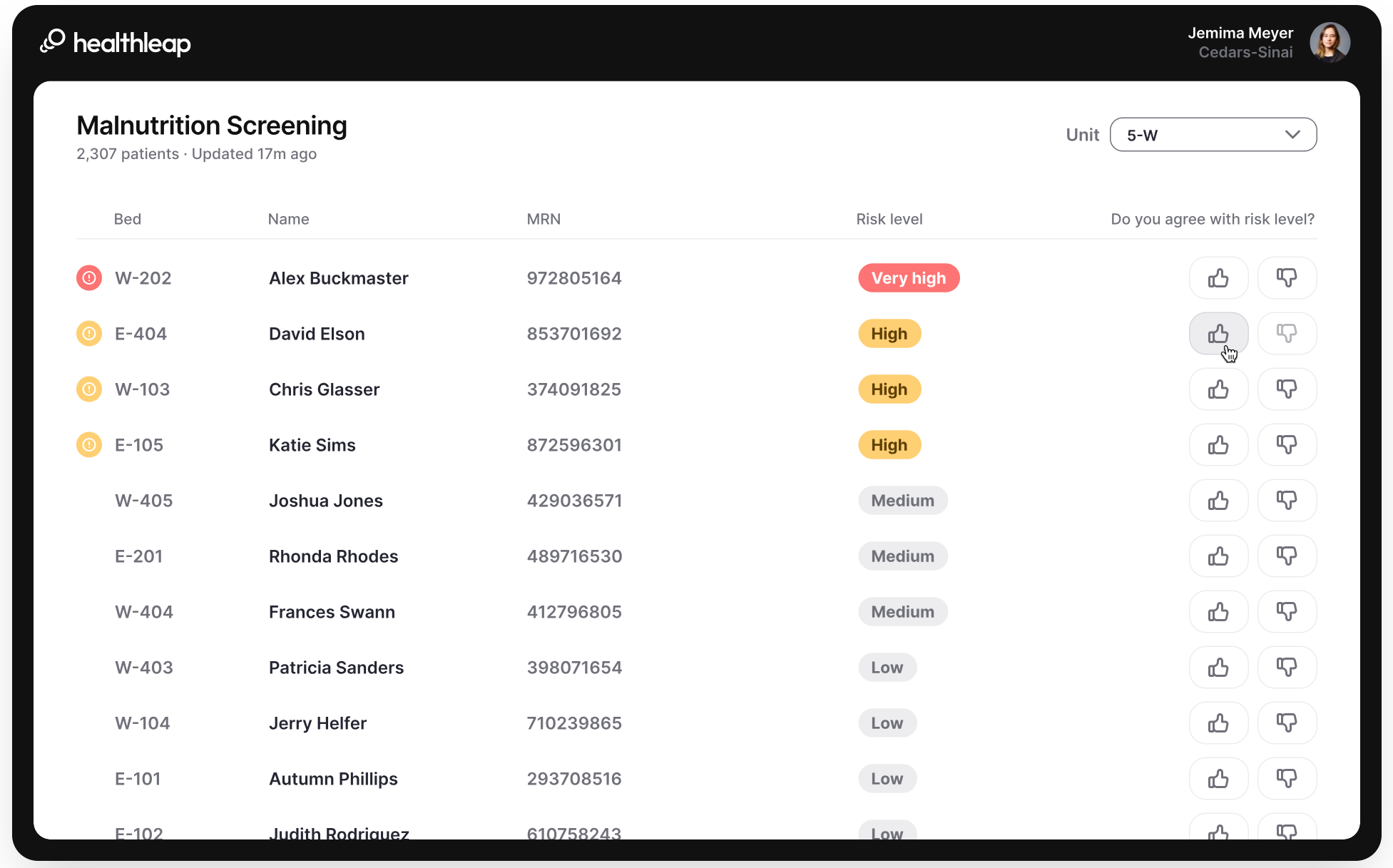Screen dimensions: 1393x868
Task: Click the yellow alert icon for W-103
Action: (x=89, y=389)
